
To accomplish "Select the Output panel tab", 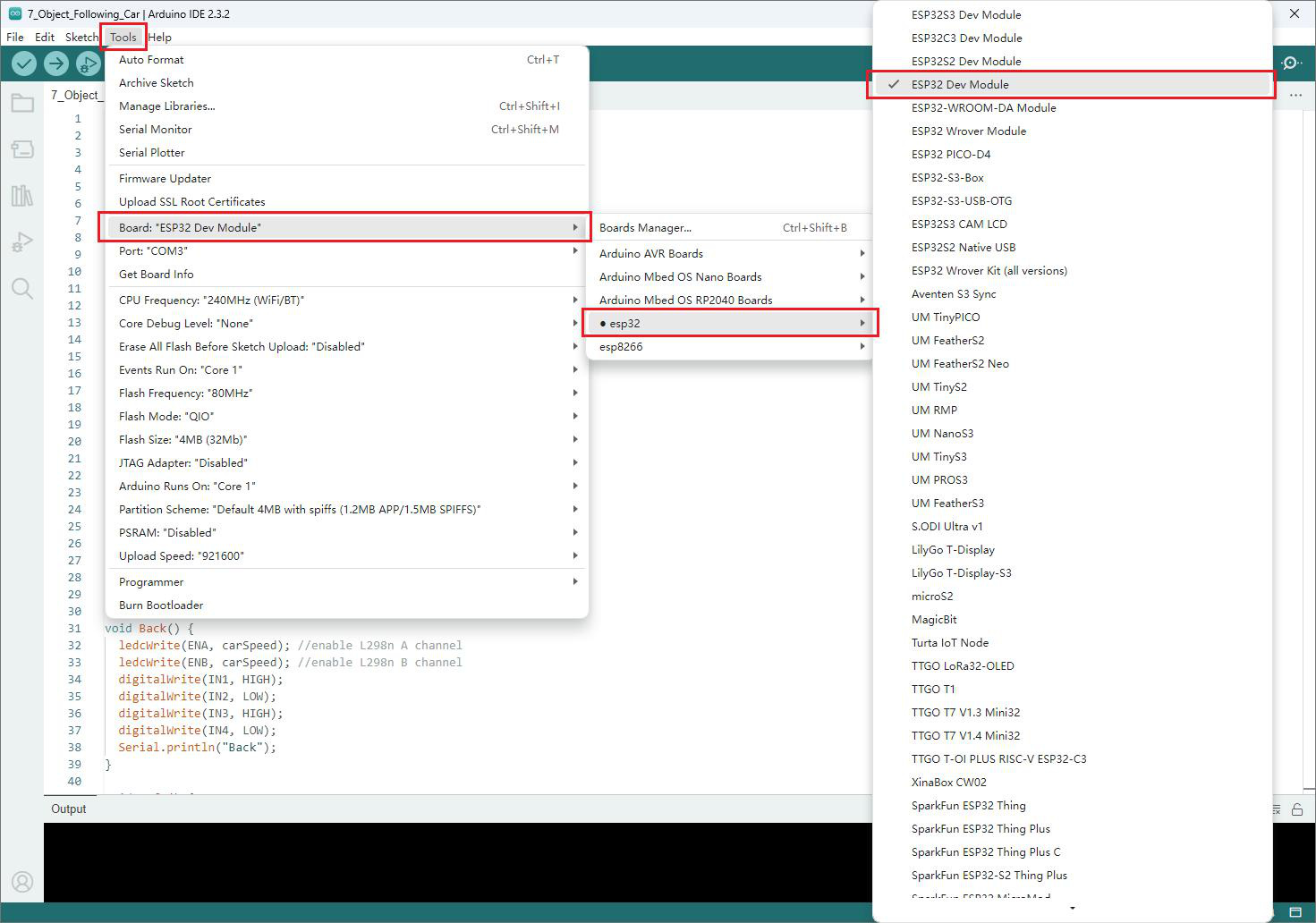I will 69,809.
